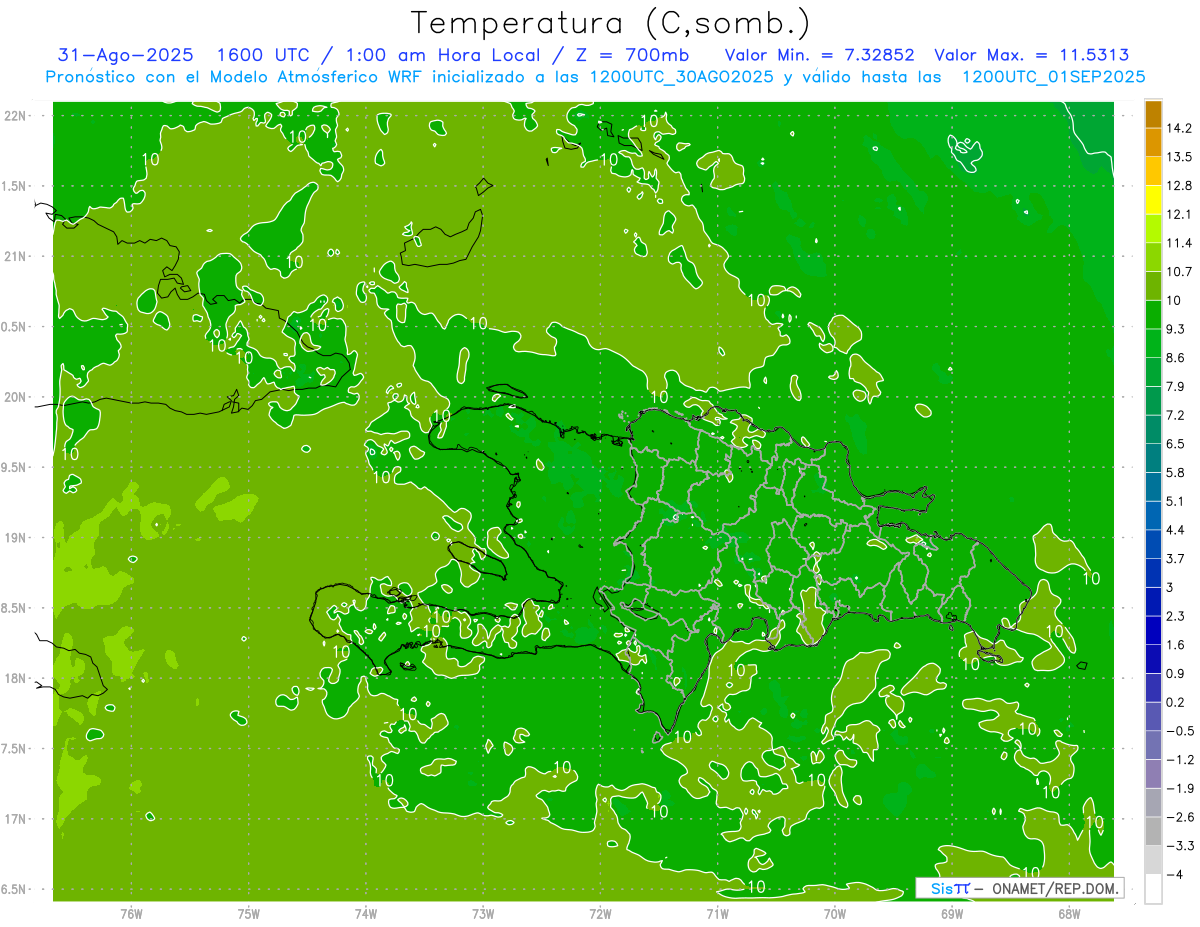1200x927 pixels.
Task: Select the "Z = 700mb" level label
Action: pos(628,55)
